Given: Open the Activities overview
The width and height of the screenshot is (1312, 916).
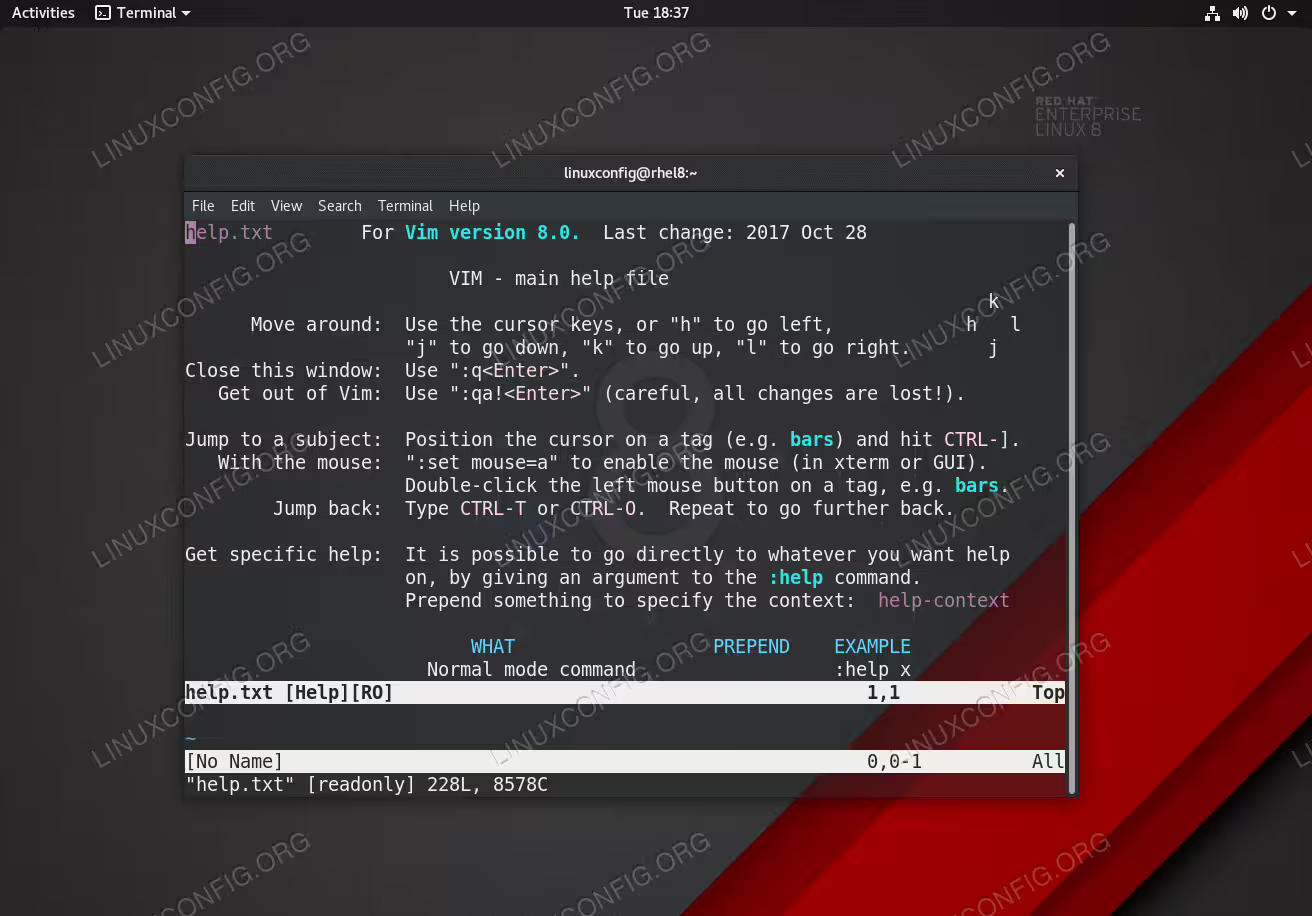Looking at the screenshot, I should [43, 13].
